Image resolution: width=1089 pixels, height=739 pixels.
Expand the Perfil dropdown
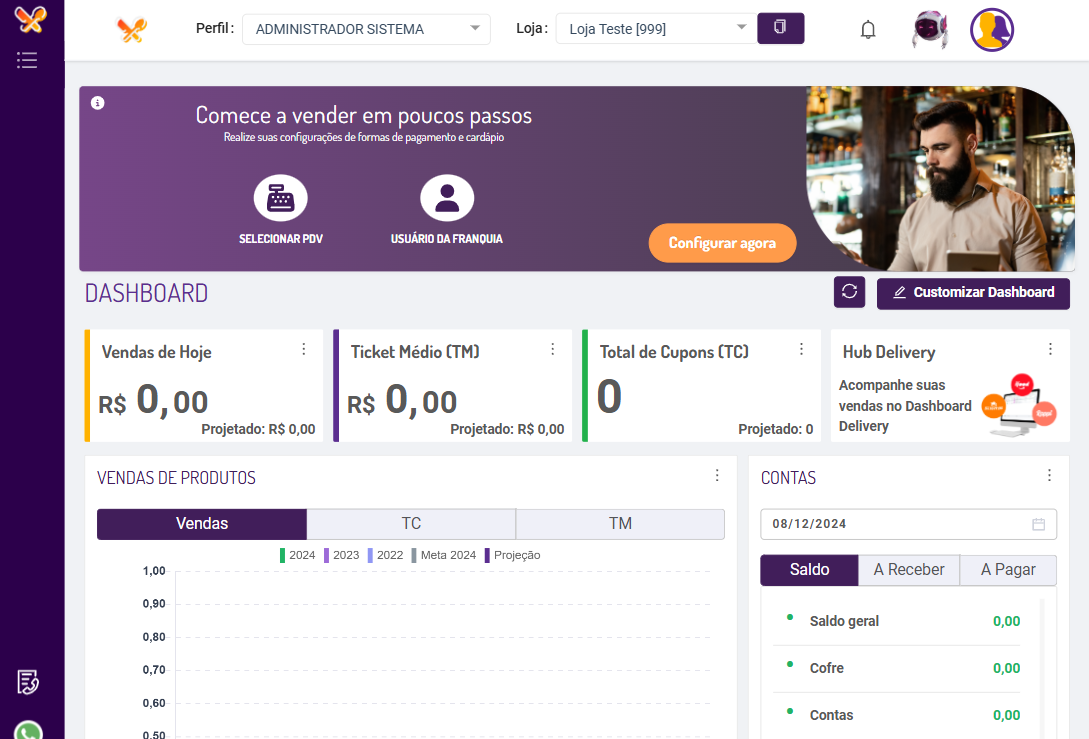pos(365,29)
